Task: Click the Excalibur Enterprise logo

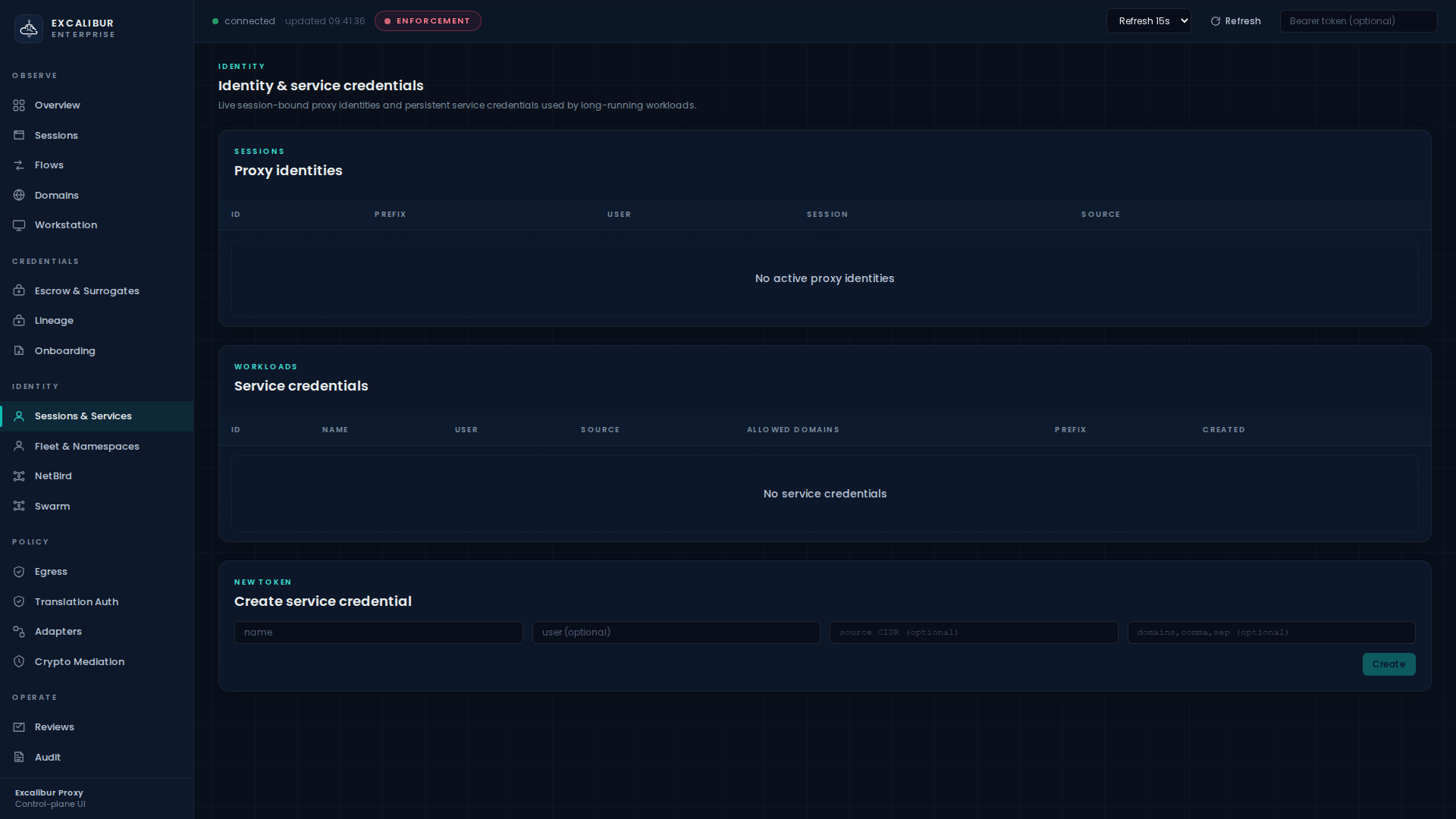Action: 64,28
